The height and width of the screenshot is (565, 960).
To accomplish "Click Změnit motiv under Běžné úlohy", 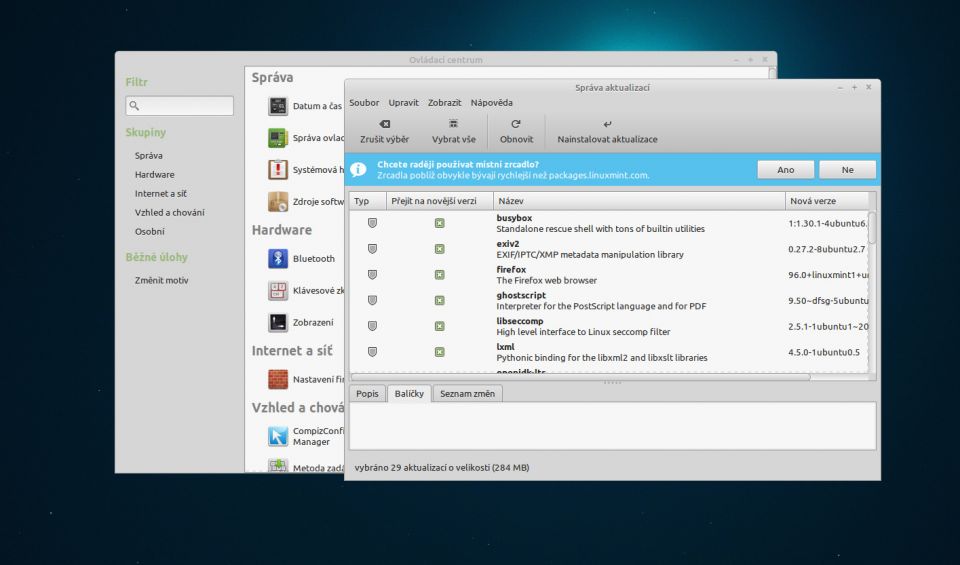I will (162, 280).
